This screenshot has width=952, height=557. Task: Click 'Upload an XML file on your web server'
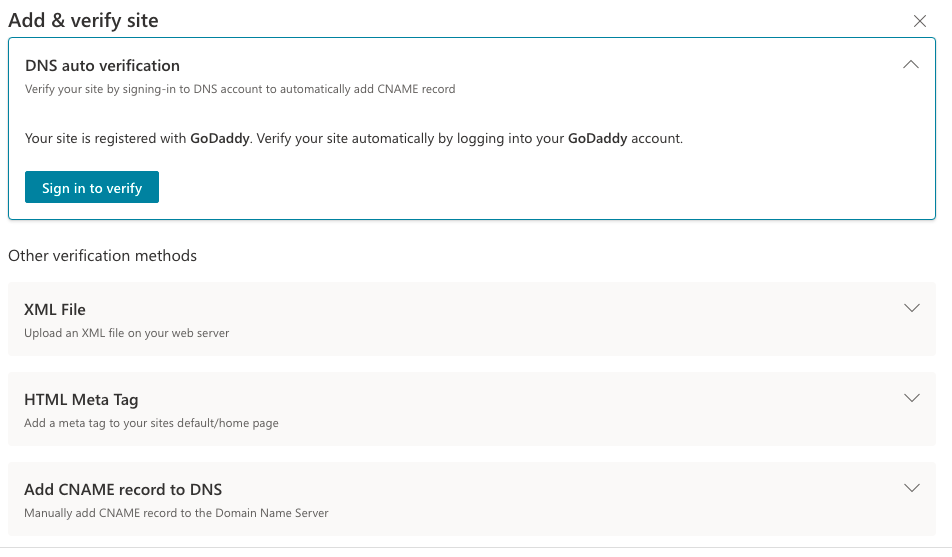127,333
